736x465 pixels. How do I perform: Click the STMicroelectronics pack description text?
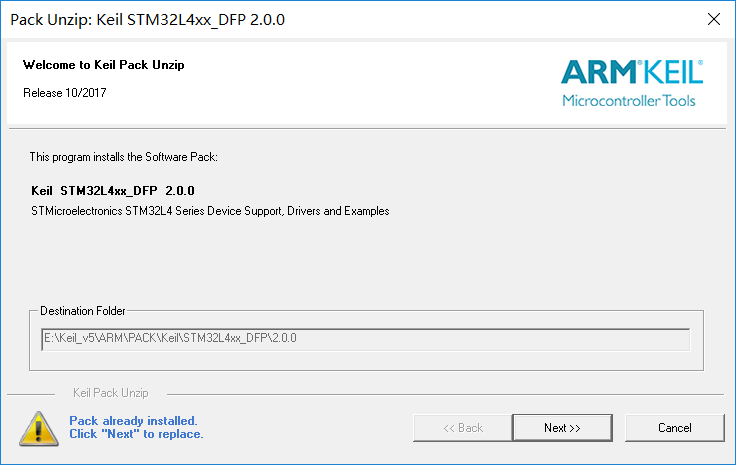[210, 211]
